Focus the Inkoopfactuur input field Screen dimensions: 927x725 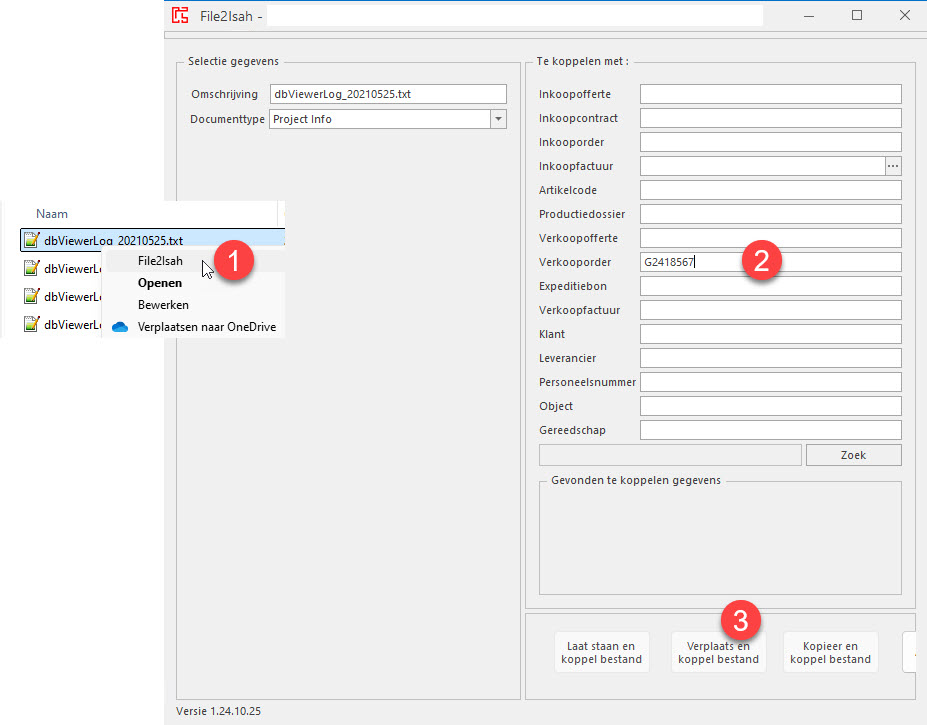763,166
